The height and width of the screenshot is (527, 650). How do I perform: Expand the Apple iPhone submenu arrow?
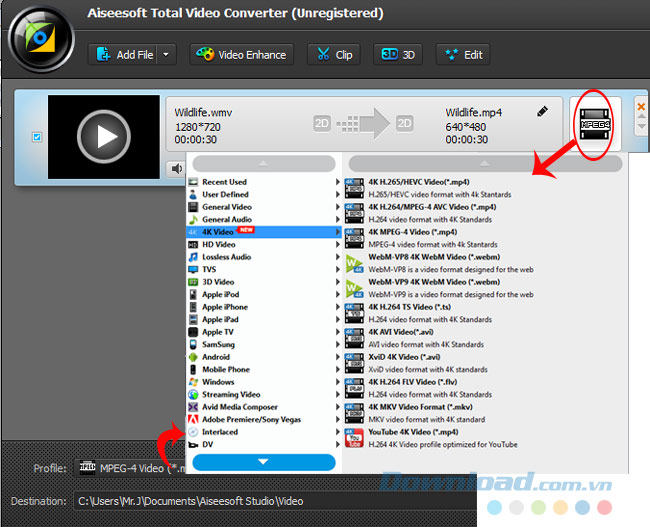(338, 307)
